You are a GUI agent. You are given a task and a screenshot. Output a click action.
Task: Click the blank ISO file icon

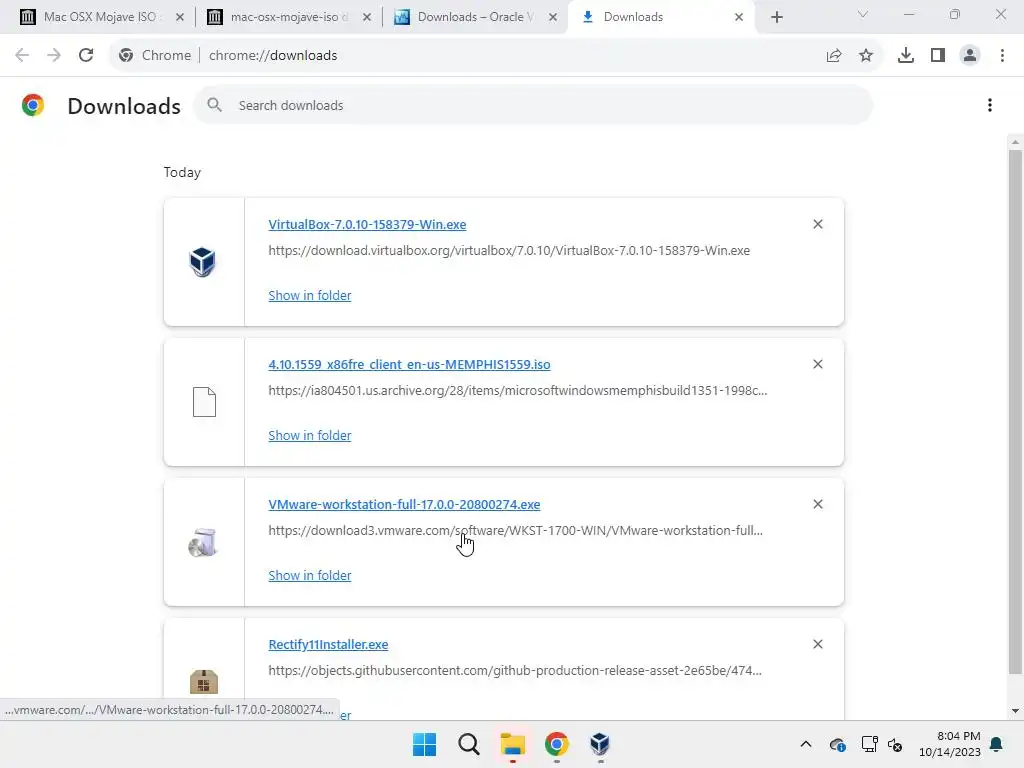(204, 402)
